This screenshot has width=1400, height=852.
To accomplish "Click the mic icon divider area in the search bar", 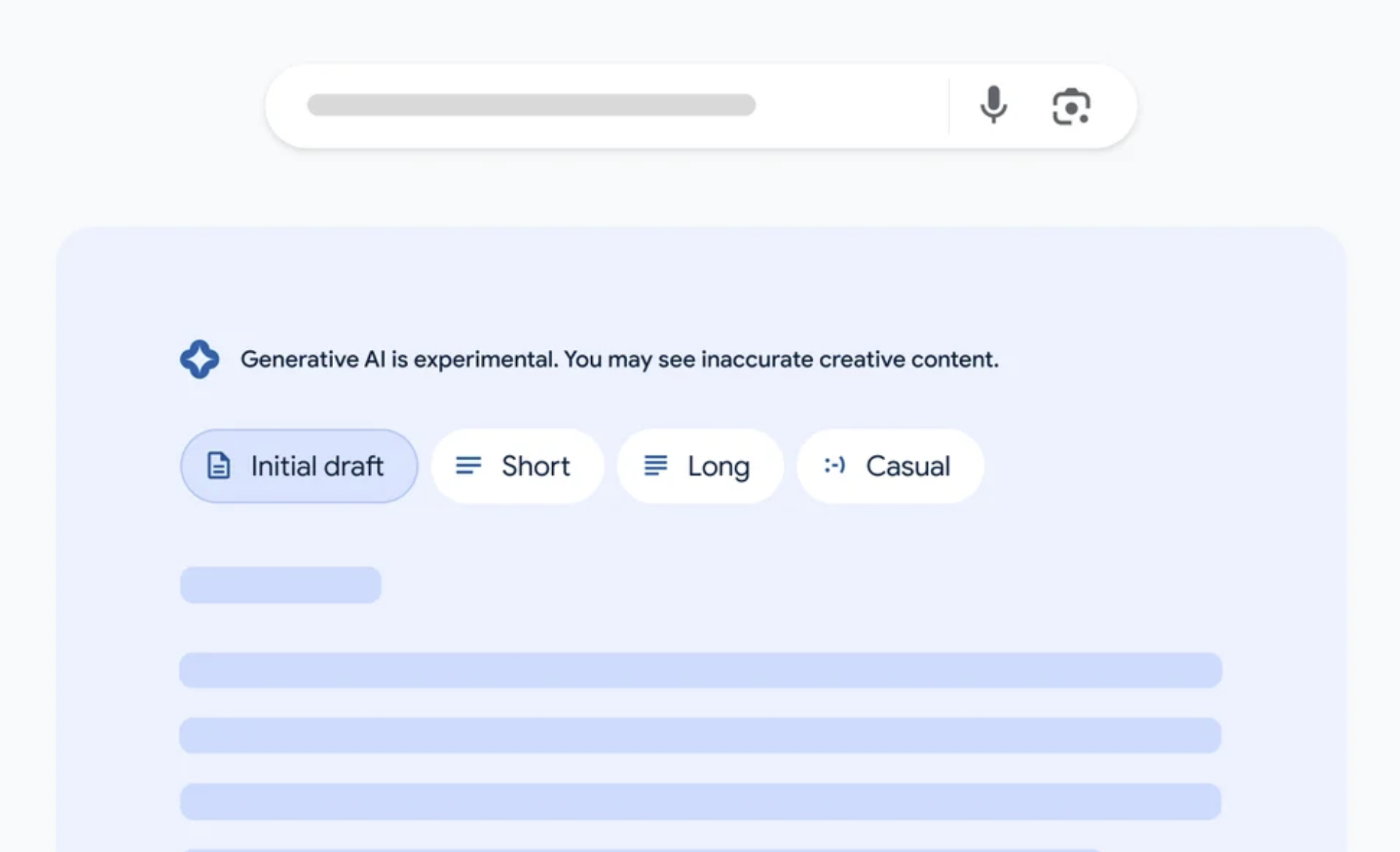I will click(x=949, y=106).
